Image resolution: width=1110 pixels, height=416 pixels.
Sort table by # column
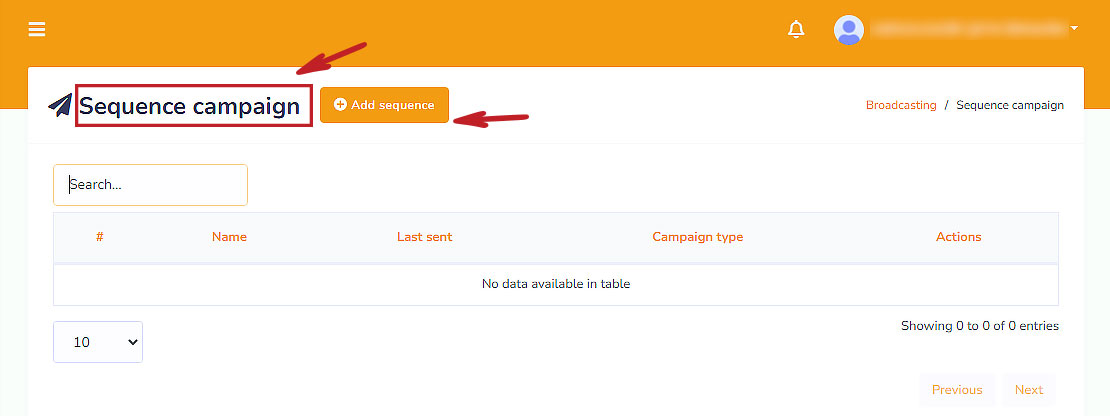point(100,237)
